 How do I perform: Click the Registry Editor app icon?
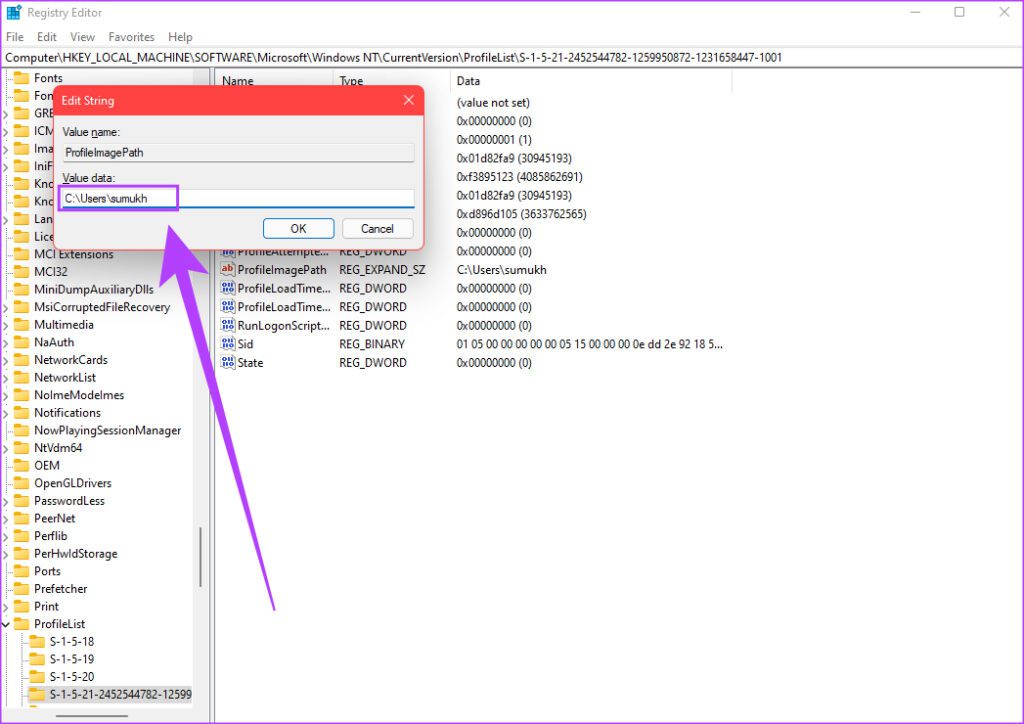coord(13,12)
